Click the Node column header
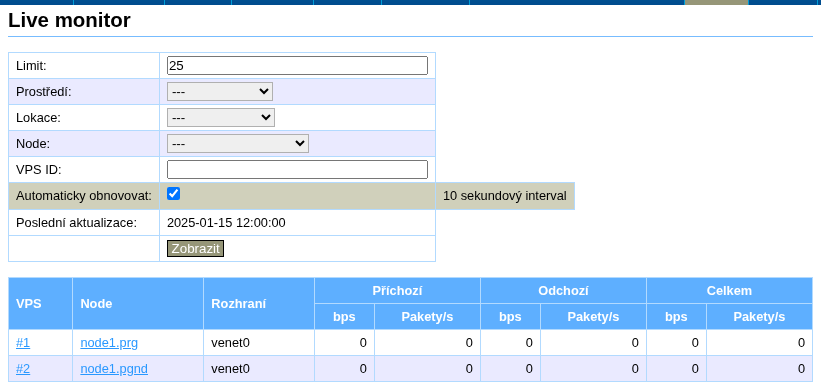The image size is (821, 389). coord(138,304)
